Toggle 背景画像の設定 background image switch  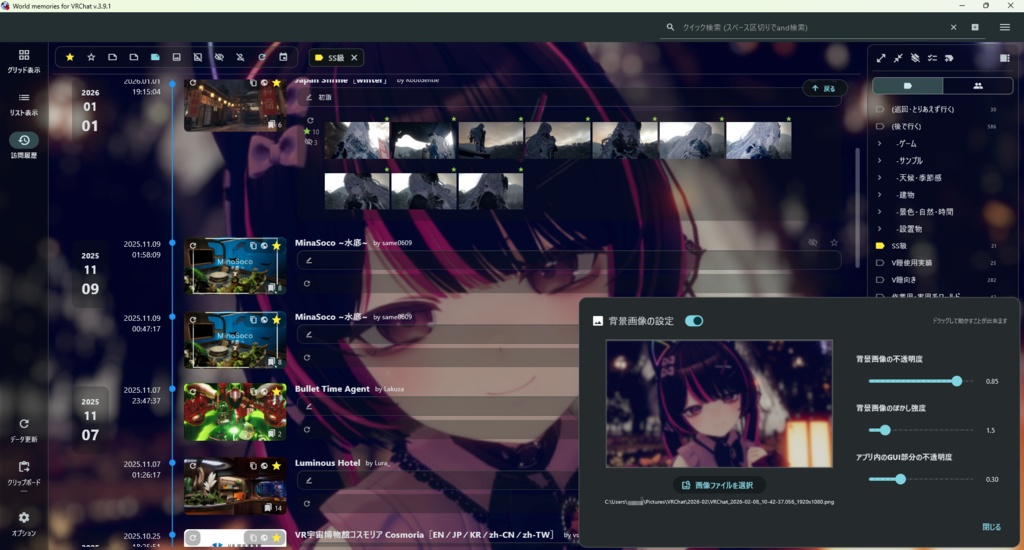[694, 321]
